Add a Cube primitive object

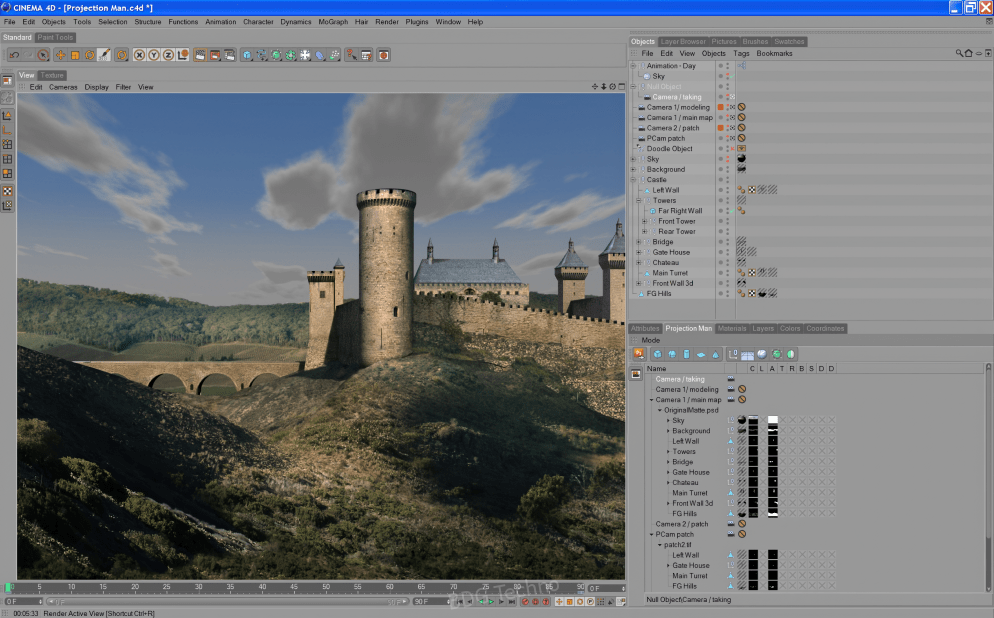point(247,55)
